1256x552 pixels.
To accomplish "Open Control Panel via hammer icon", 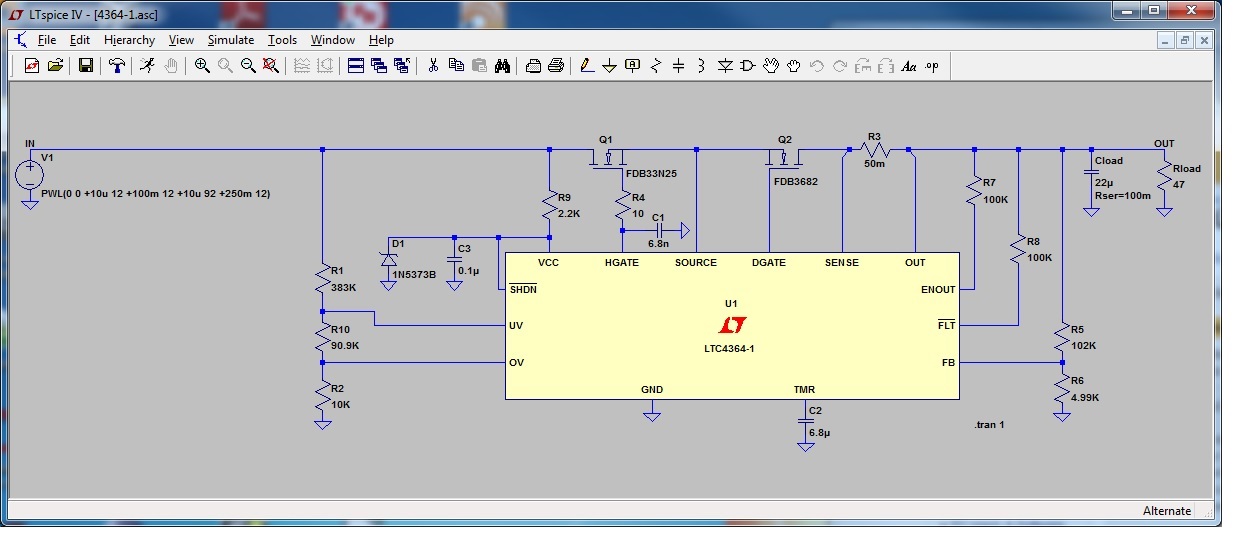I will 117,66.
